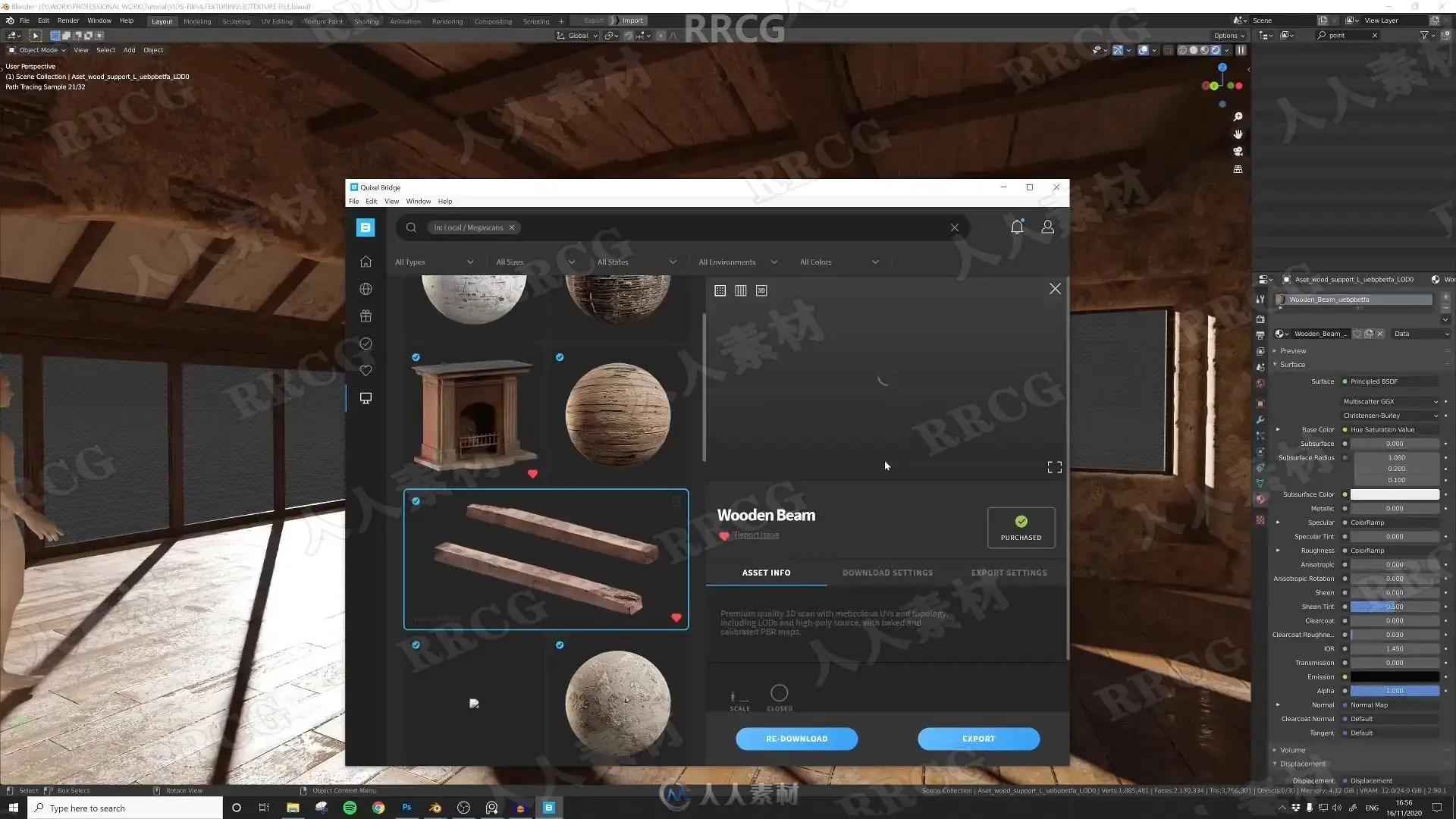Open the globe browse icon in sidebar

click(366, 289)
